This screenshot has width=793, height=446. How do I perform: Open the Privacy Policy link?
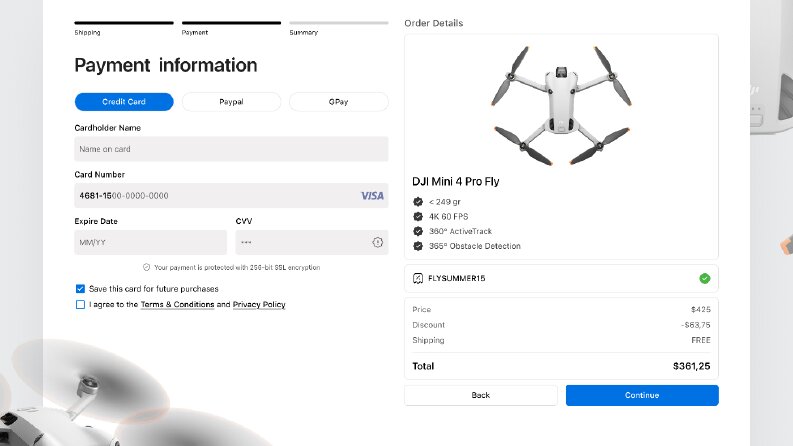coord(259,304)
